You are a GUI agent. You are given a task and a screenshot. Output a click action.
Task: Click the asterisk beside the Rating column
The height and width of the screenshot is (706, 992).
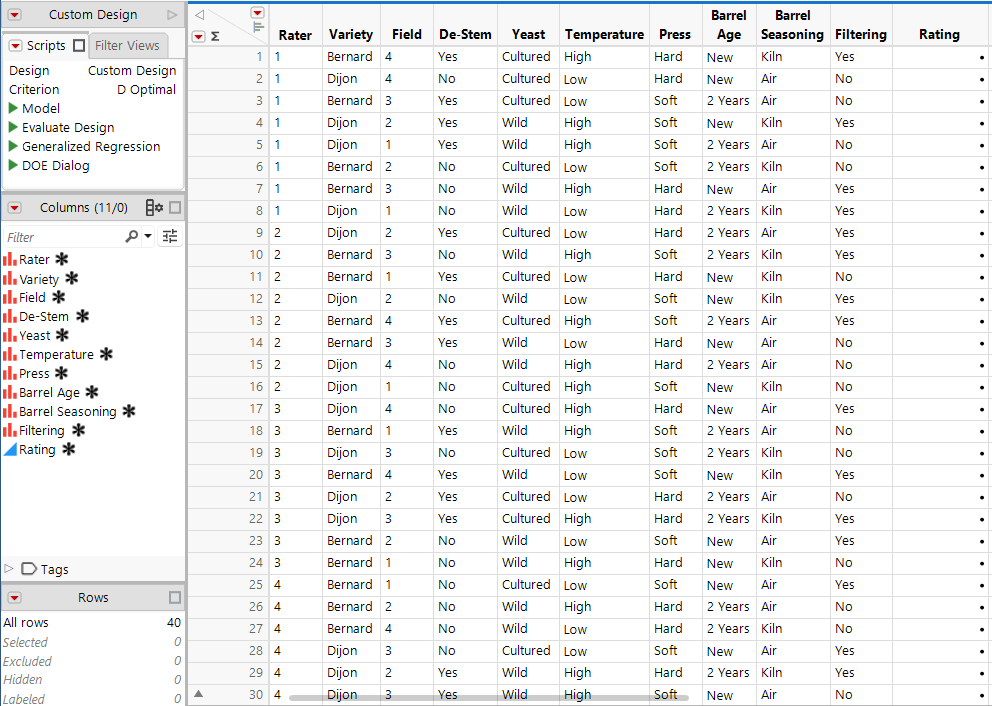pos(70,450)
